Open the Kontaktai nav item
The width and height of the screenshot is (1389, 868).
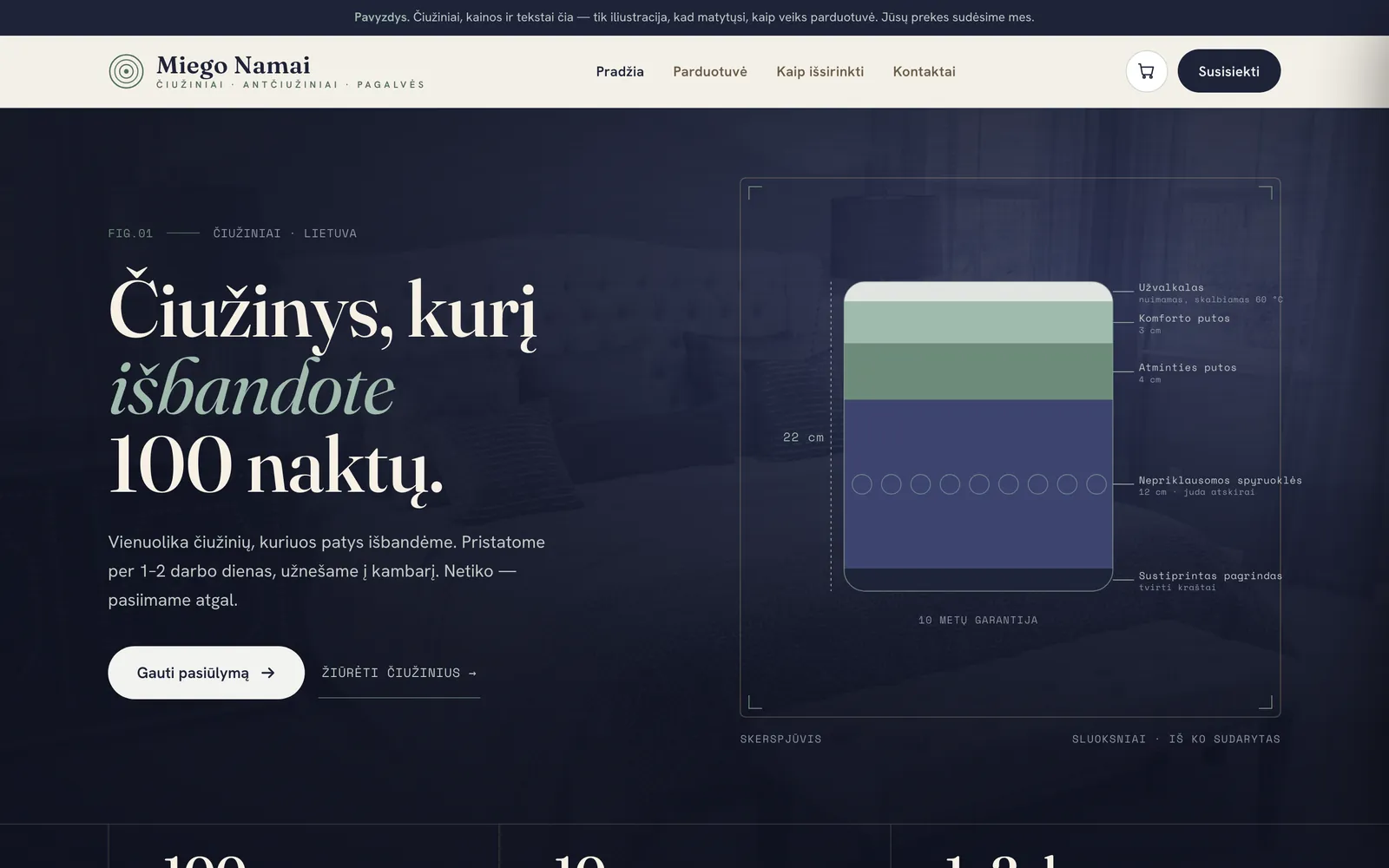coord(924,72)
